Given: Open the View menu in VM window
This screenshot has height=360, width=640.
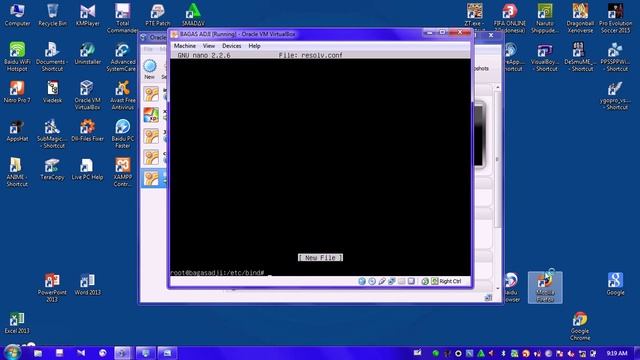Looking at the screenshot, I should [209, 46].
